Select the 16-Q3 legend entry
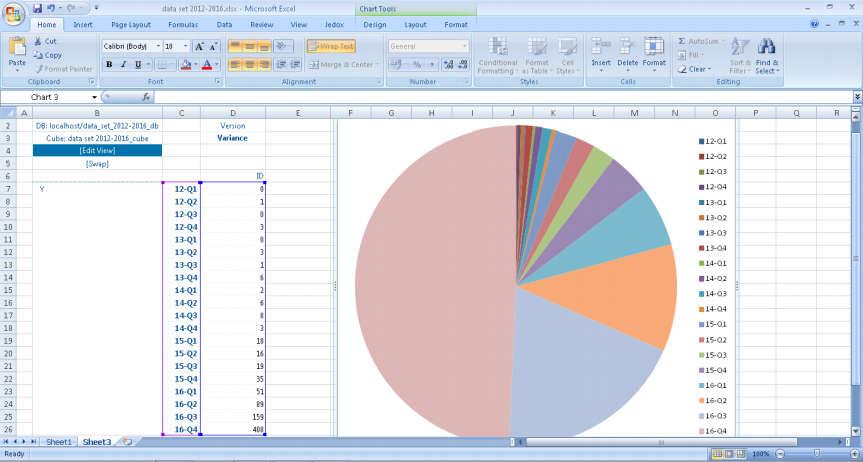This screenshot has width=863, height=462. click(x=713, y=417)
